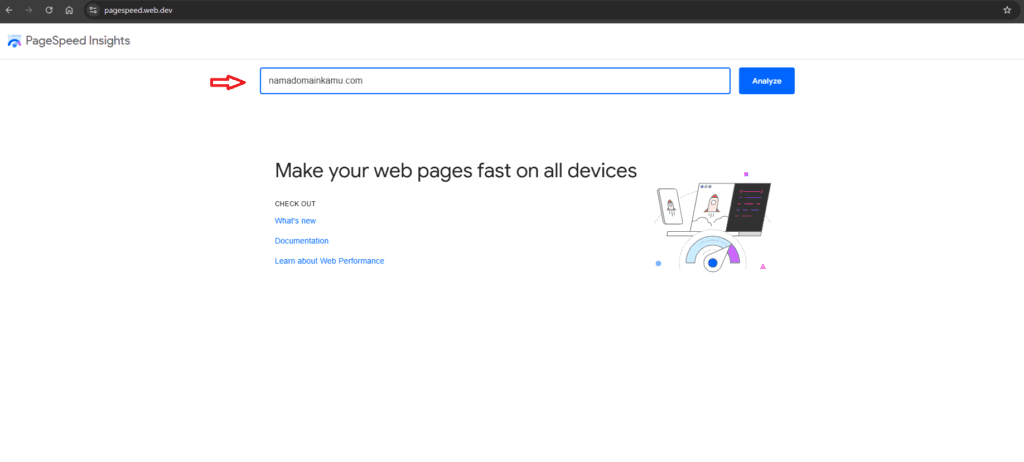The image size is (1024, 462).
Task: Click the phone graphic with rocket
Action: 671,209
